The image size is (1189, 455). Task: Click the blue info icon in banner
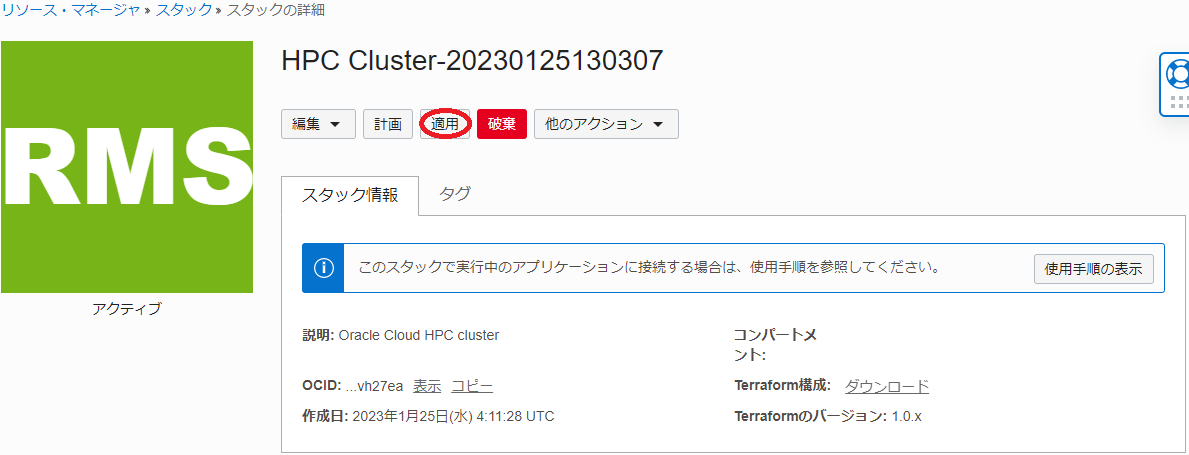point(323,268)
